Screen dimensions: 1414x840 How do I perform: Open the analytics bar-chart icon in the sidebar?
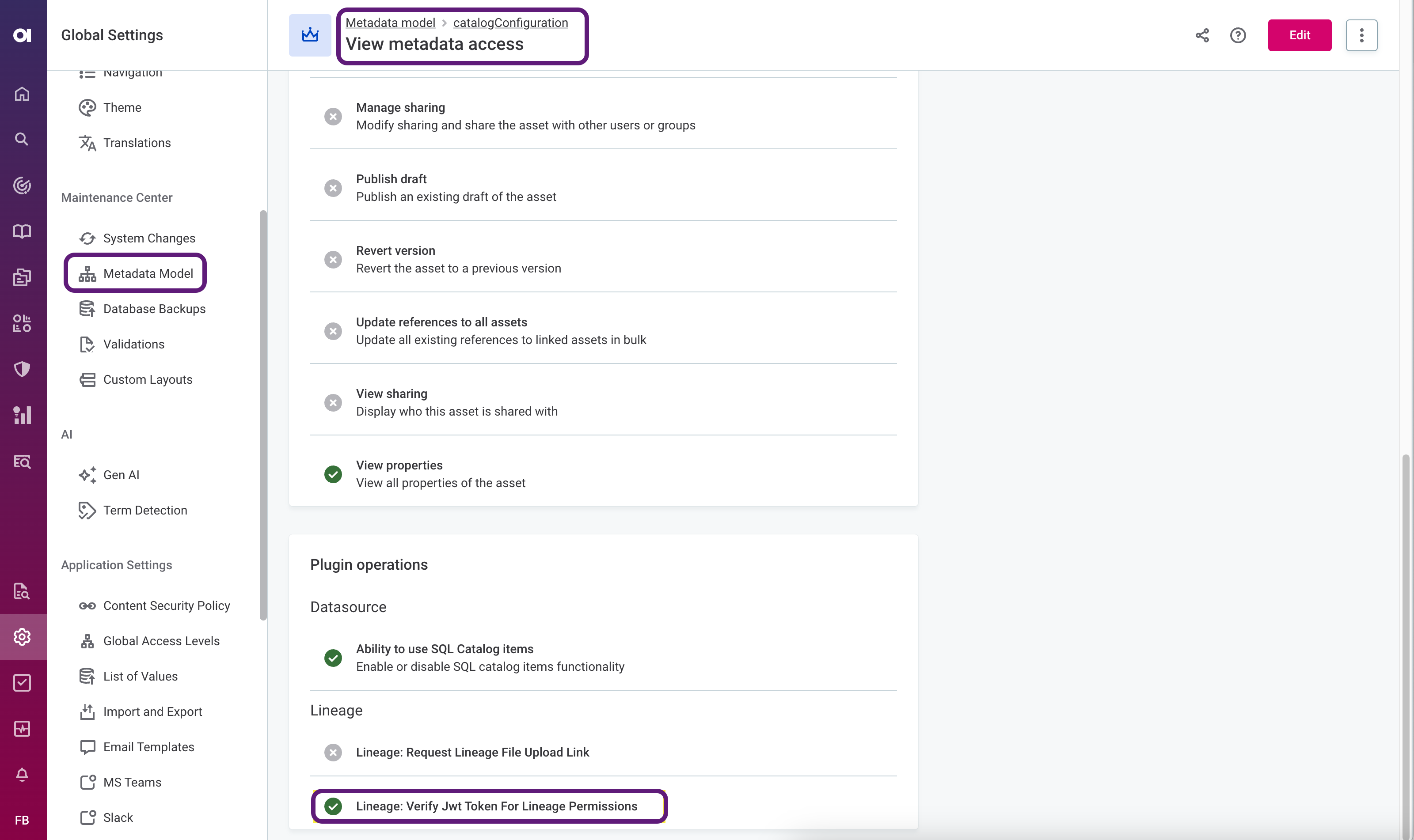click(22, 415)
